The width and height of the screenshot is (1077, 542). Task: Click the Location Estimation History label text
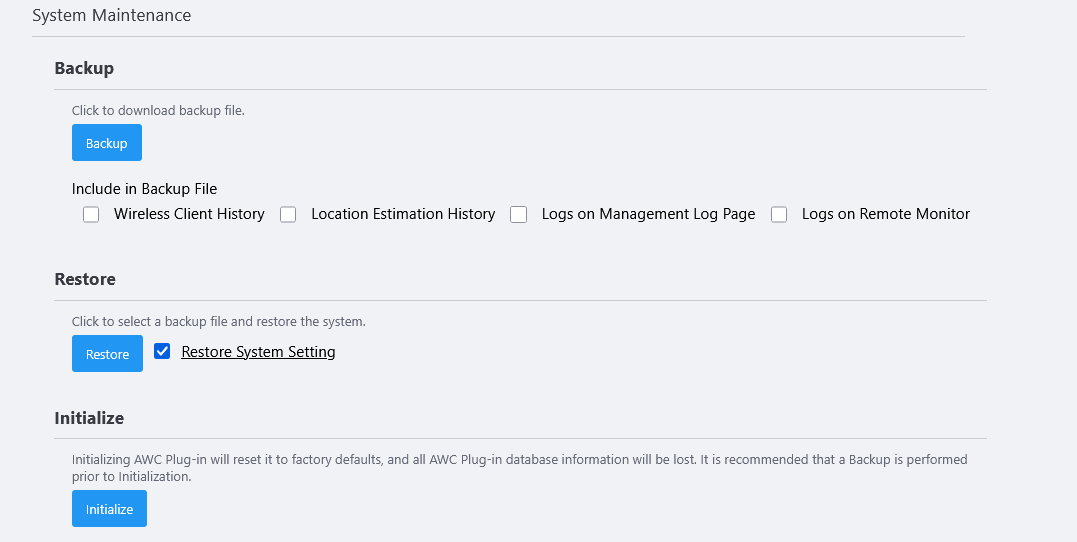(x=403, y=214)
